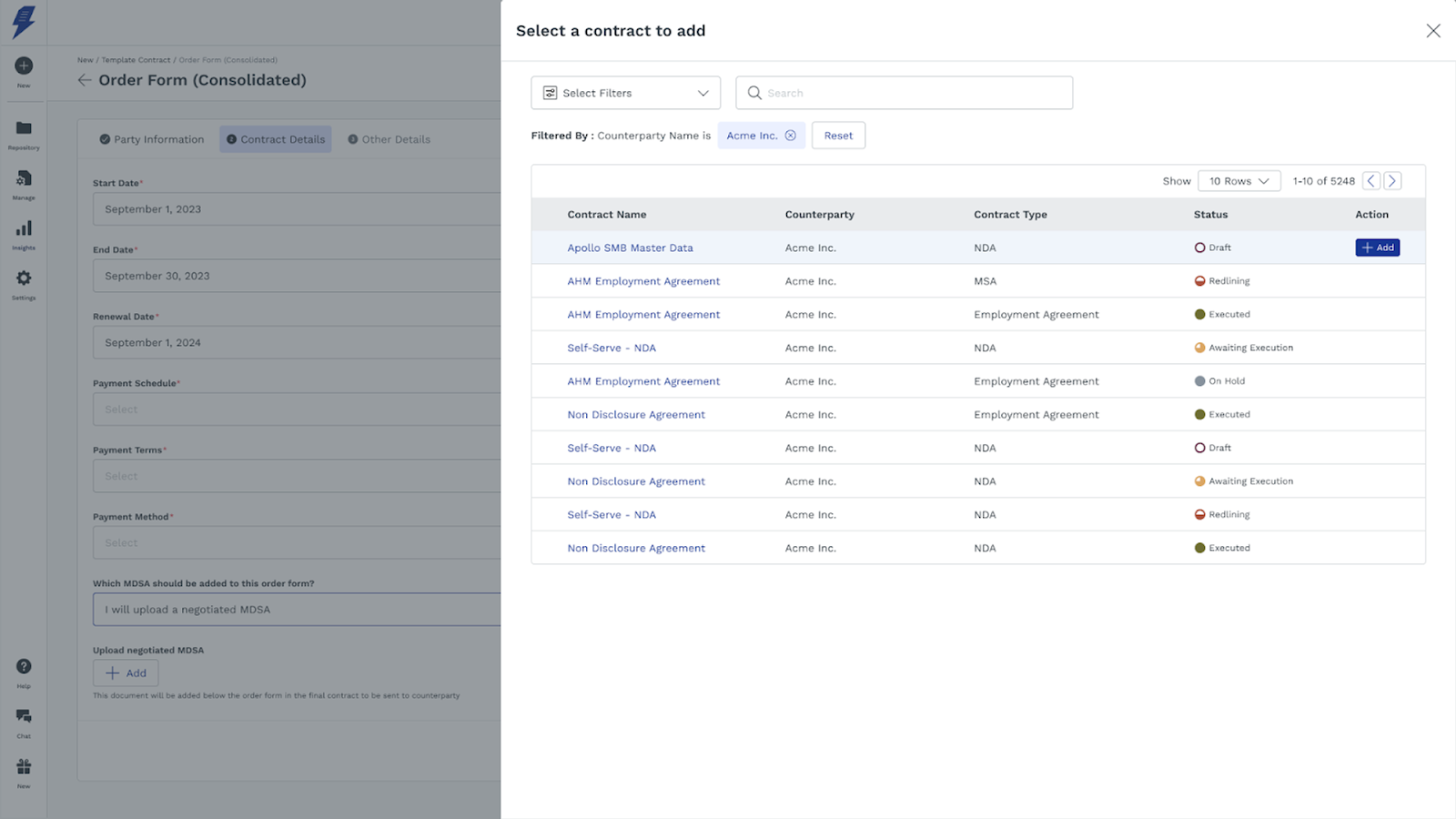Viewport: 1456px width, 819px height.
Task: Open the Repository folder icon
Action: (x=24, y=128)
